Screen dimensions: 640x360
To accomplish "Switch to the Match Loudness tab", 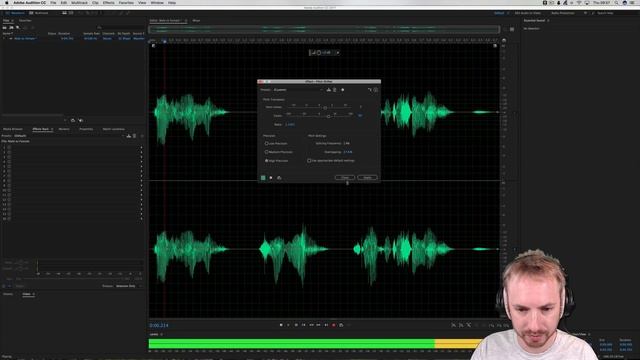I will point(113,129).
